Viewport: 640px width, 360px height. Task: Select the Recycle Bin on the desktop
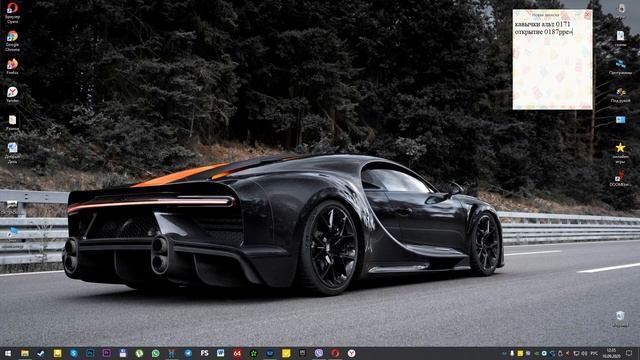pos(620,319)
